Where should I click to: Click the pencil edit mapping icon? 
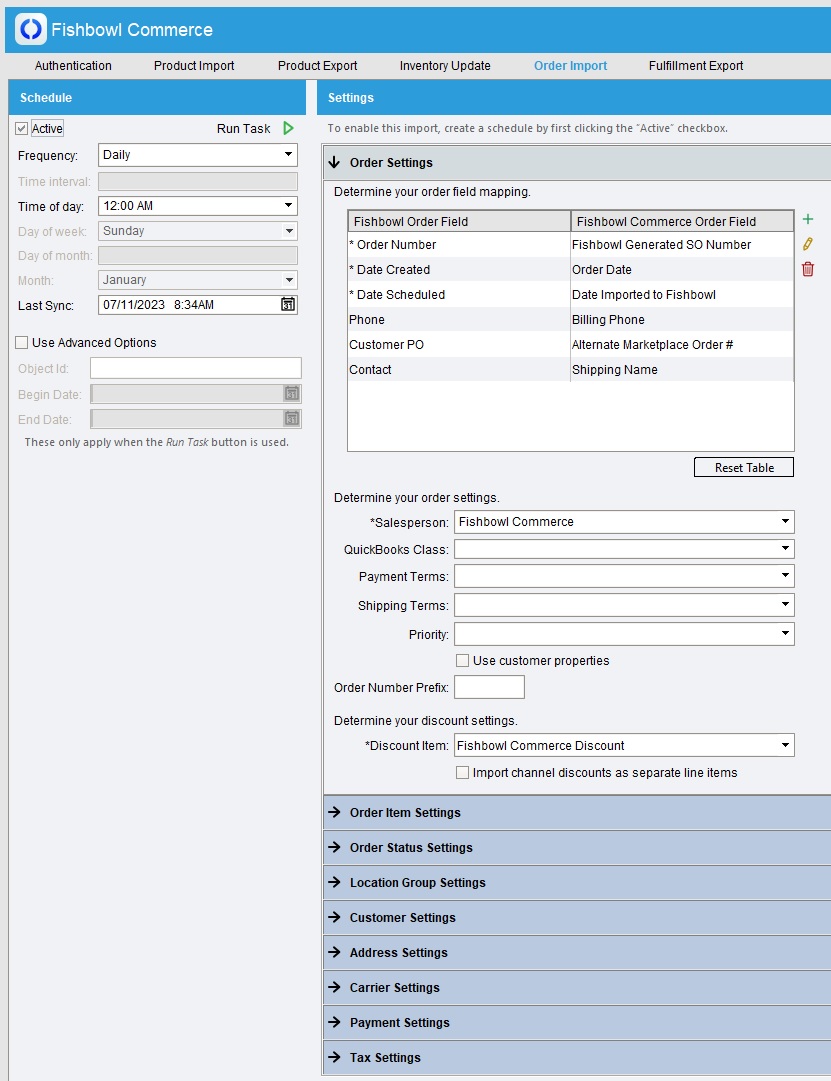tap(808, 244)
